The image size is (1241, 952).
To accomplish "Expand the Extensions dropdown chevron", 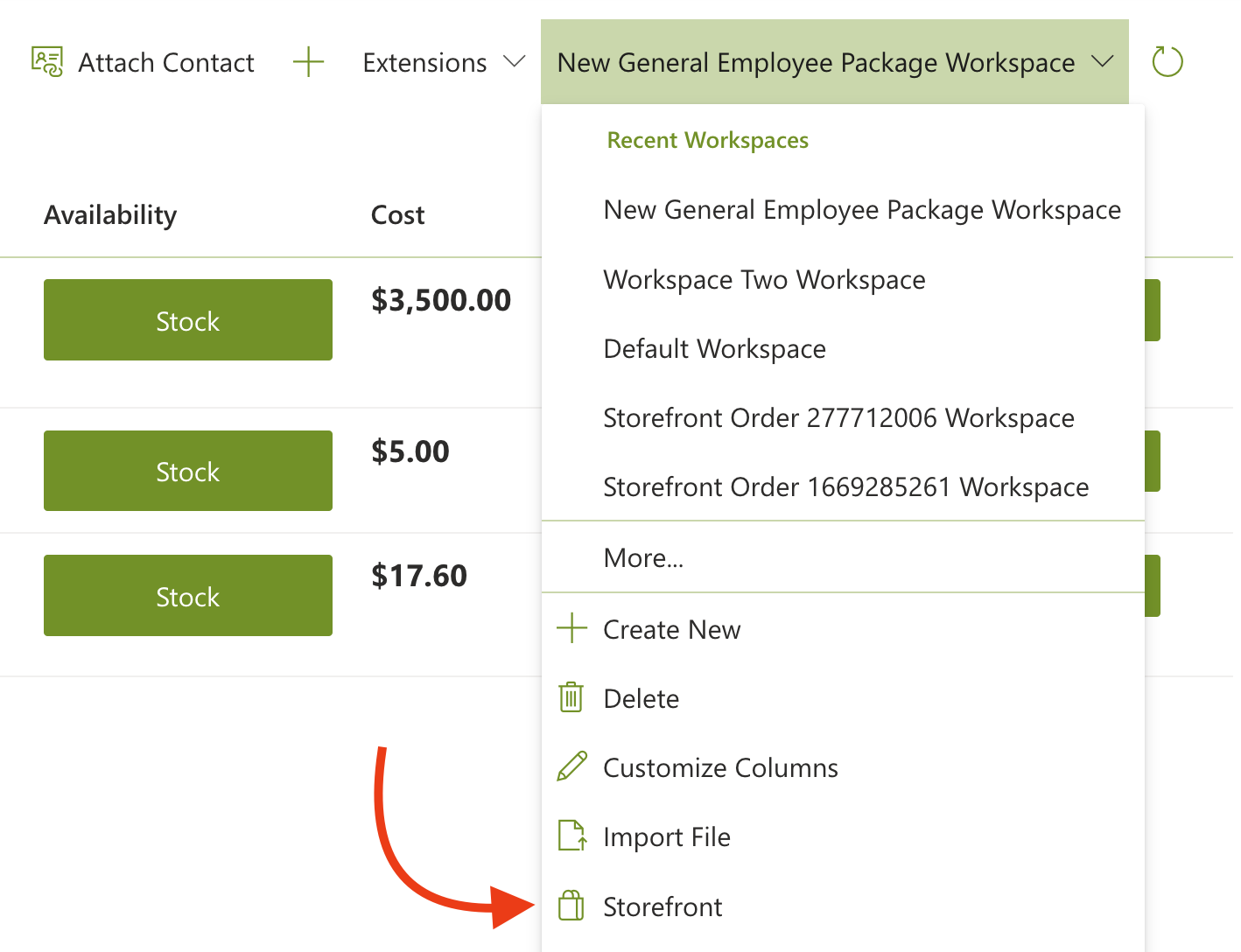I will coord(515,62).
